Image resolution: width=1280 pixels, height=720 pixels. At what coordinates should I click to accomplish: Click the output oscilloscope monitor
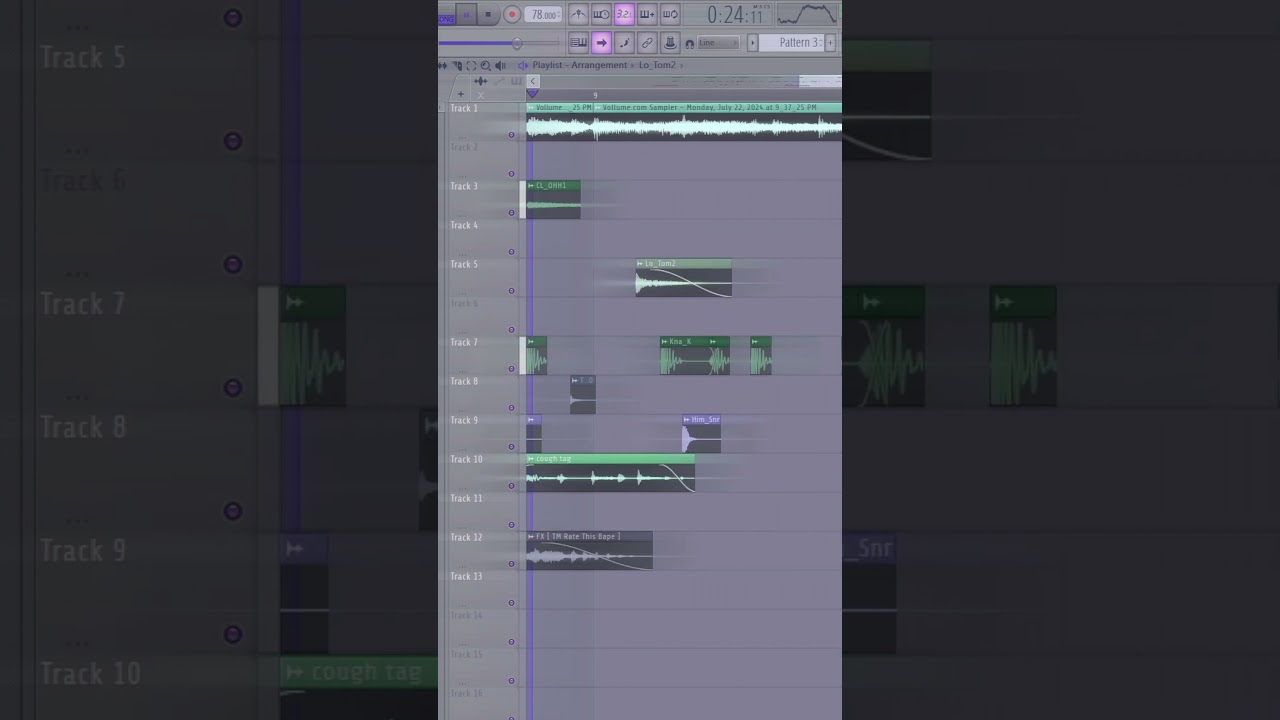point(807,14)
